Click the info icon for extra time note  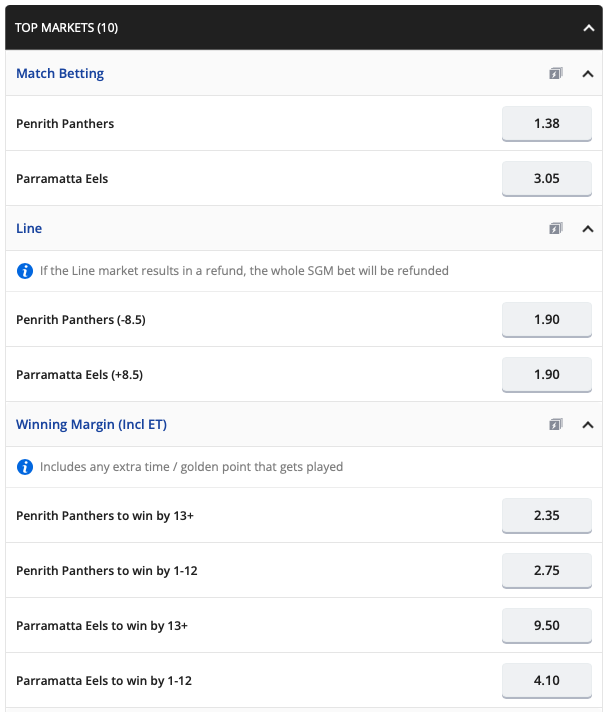(25, 466)
